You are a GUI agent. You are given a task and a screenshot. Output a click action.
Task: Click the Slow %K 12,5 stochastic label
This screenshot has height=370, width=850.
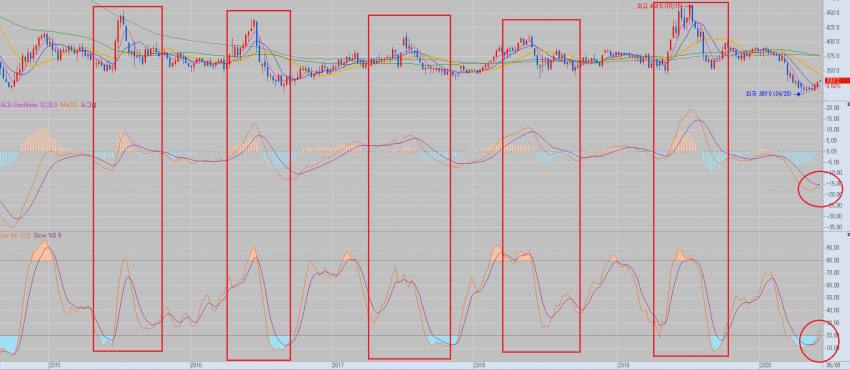15,236
